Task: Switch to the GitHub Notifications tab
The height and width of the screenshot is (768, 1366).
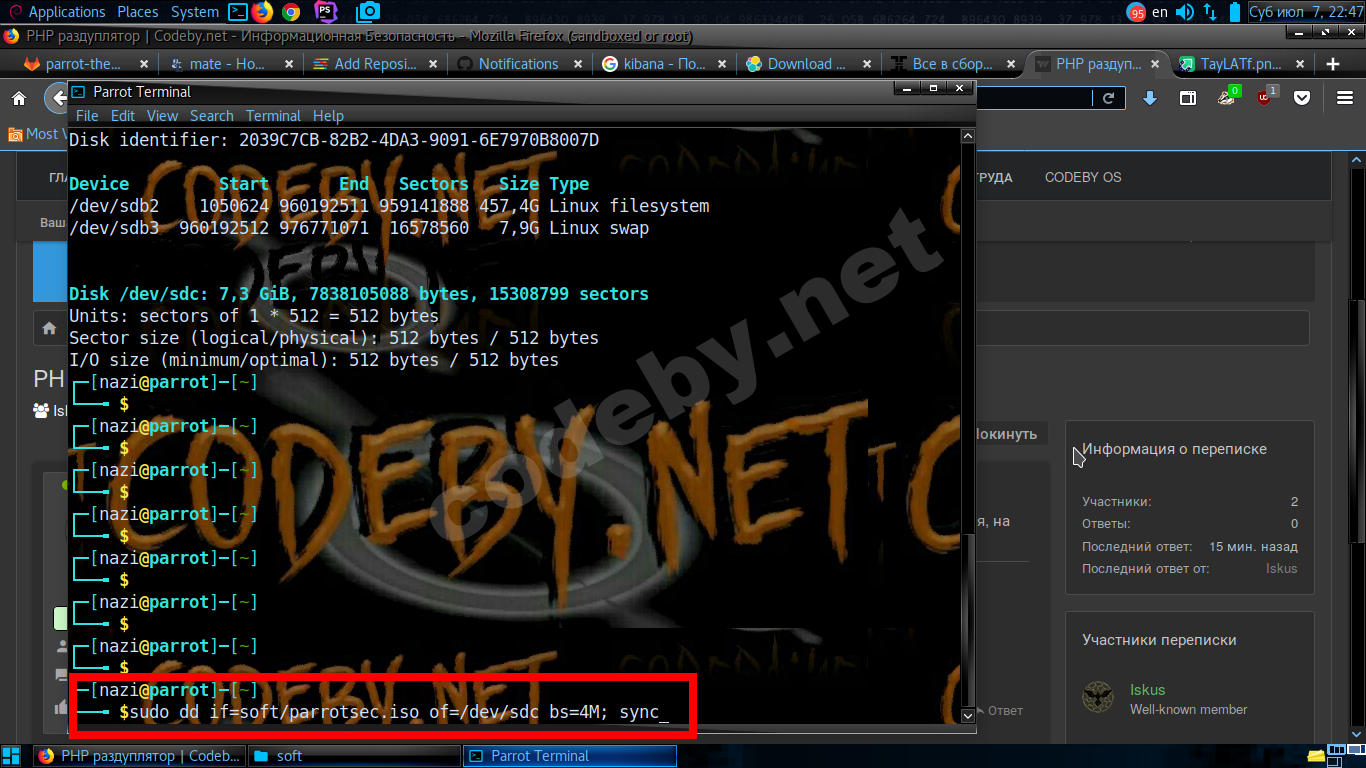Action: [x=518, y=64]
